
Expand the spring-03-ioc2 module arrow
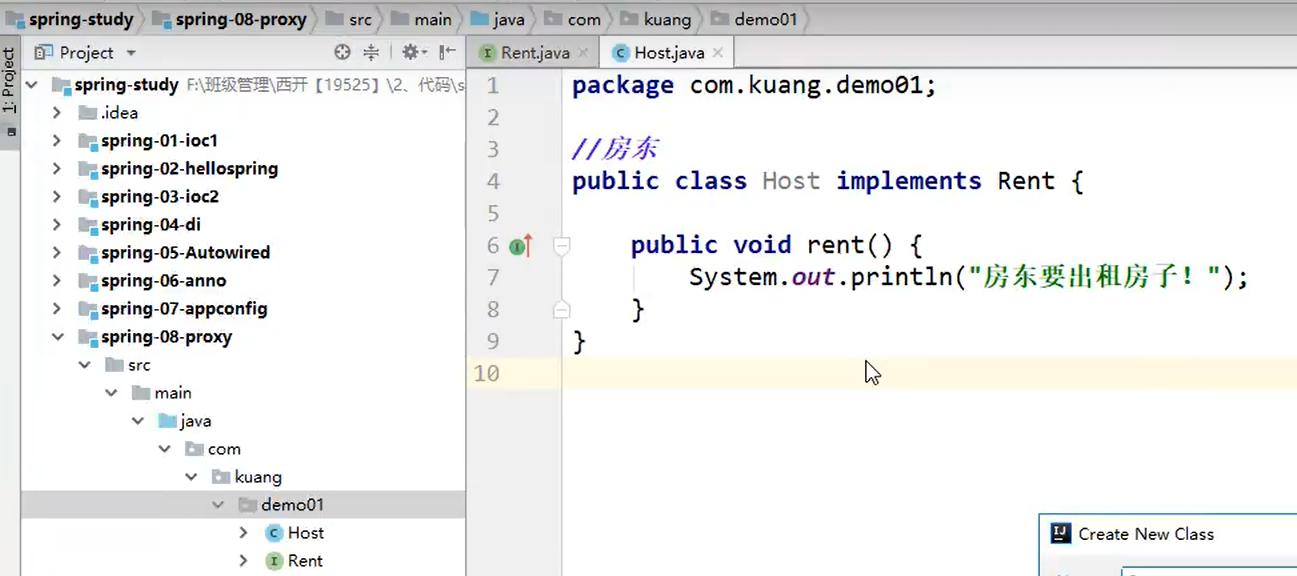(x=57, y=197)
